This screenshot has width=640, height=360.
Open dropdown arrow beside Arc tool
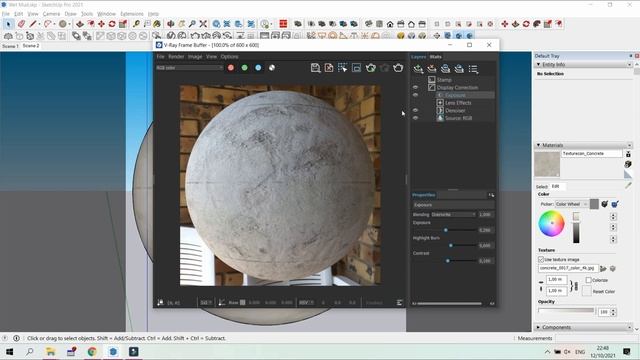[x=54, y=24]
